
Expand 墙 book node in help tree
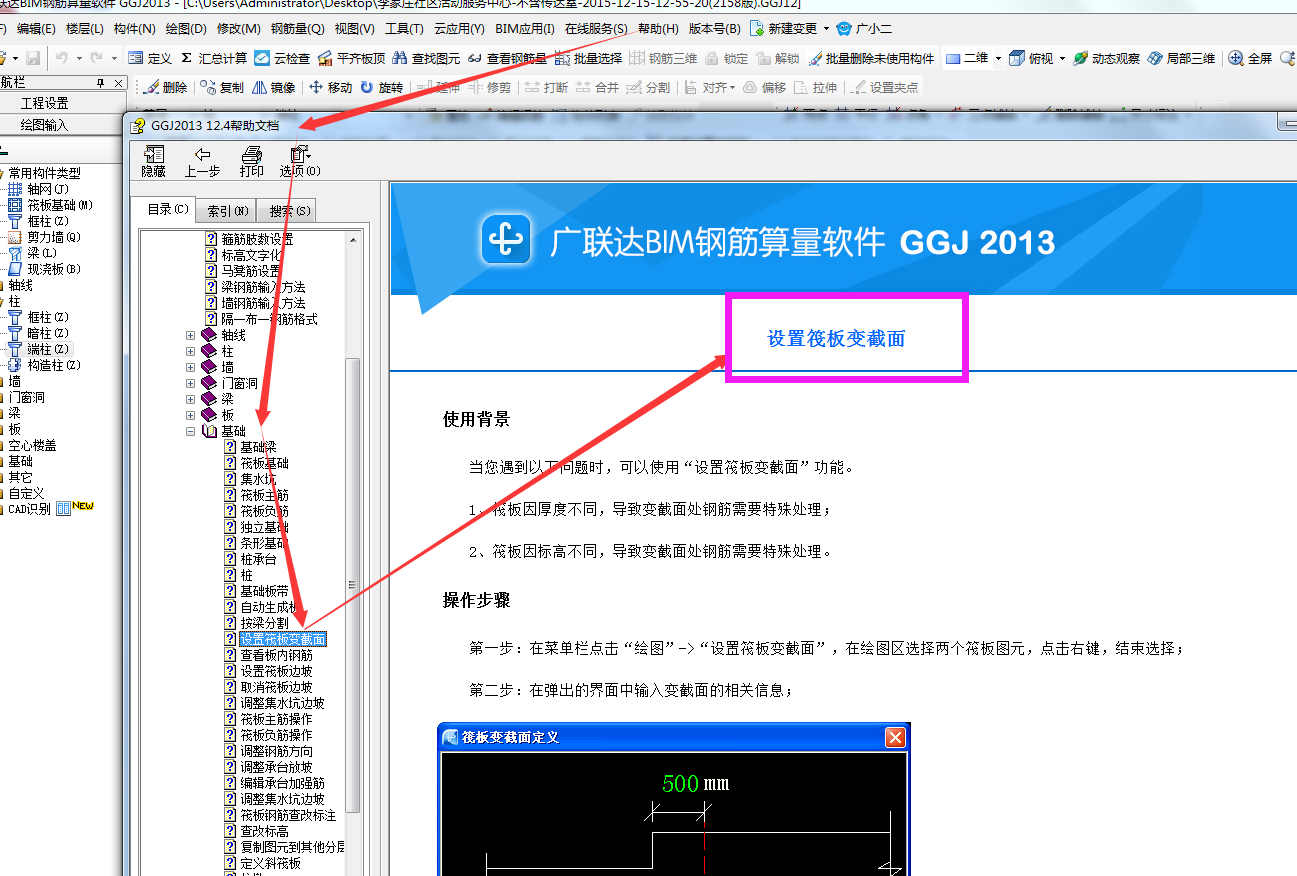(191, 367)
